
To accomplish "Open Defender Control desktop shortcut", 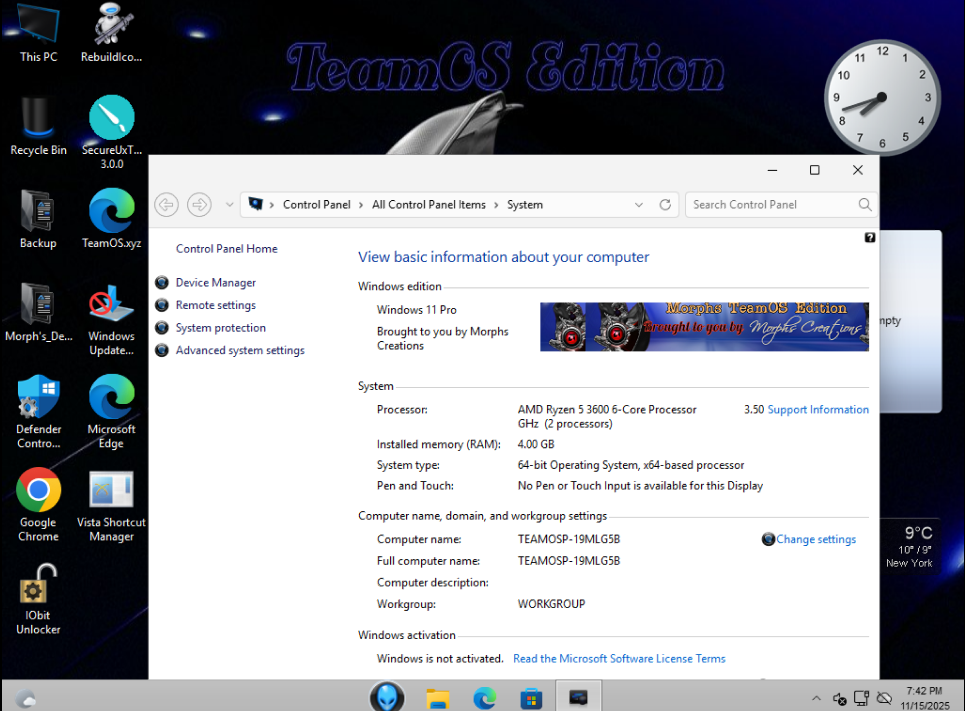I will click(38, 398).
